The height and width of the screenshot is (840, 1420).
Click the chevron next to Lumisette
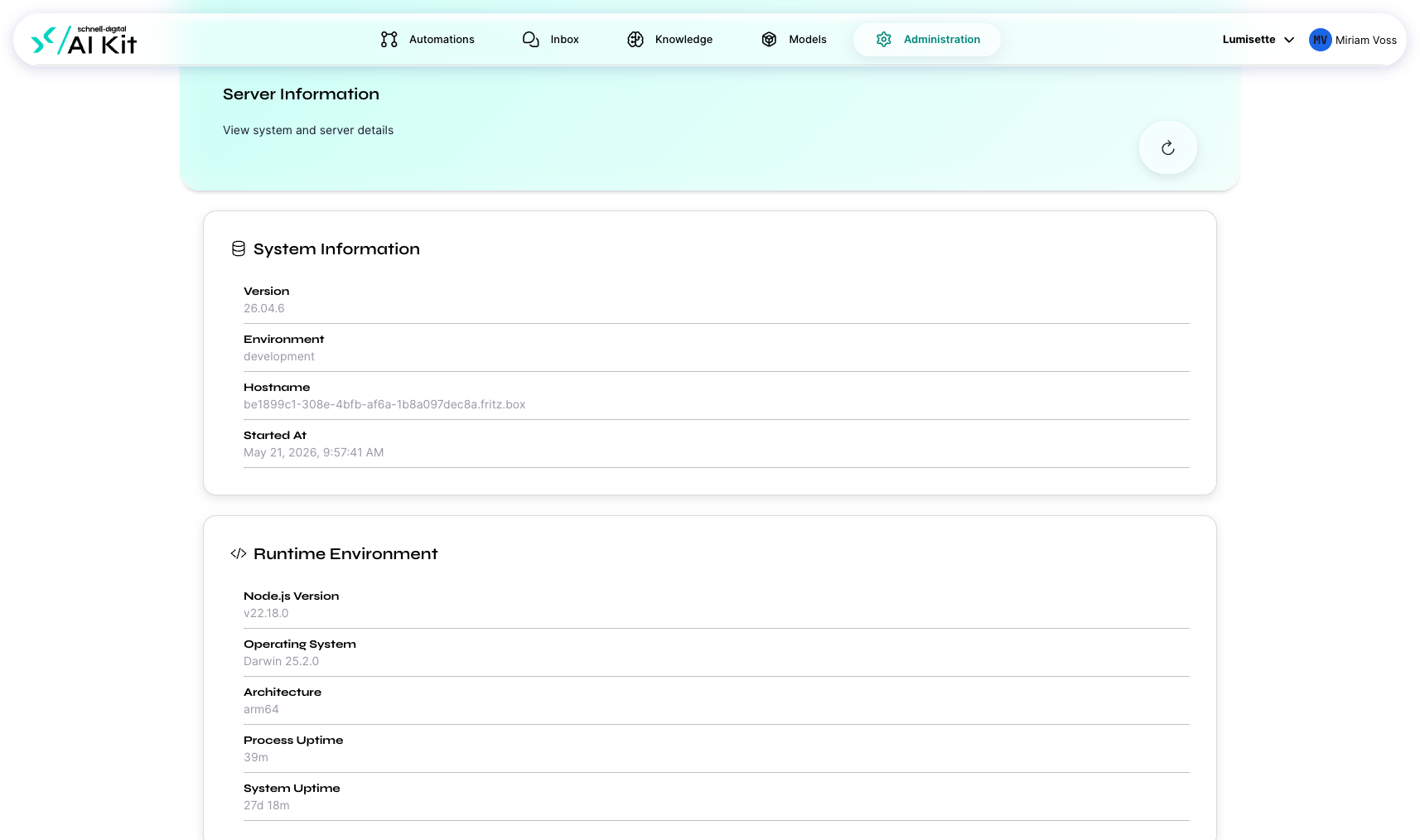pos(1289,40)
